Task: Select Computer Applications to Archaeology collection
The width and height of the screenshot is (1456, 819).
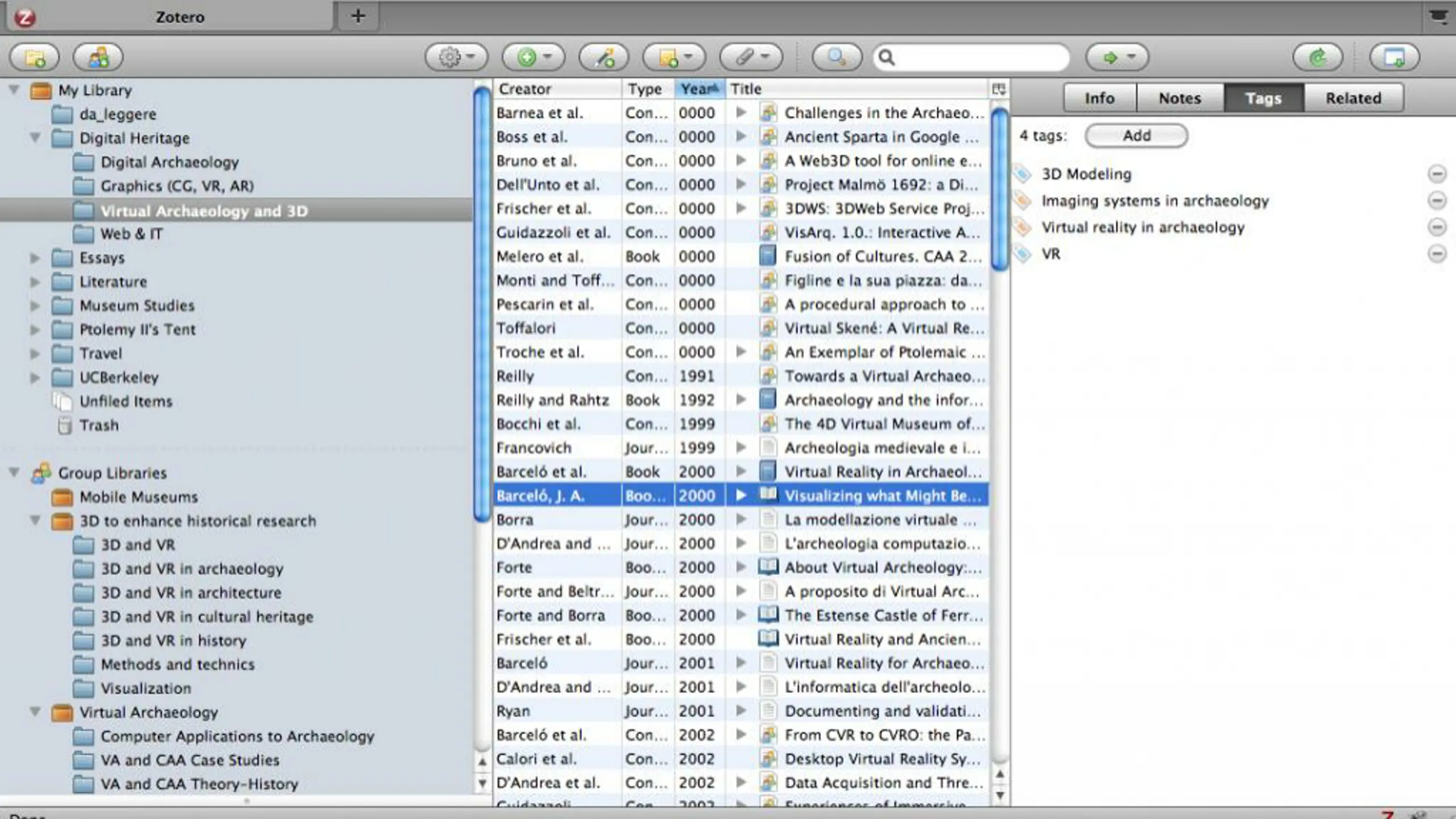Action: click(x=237, y=736)
